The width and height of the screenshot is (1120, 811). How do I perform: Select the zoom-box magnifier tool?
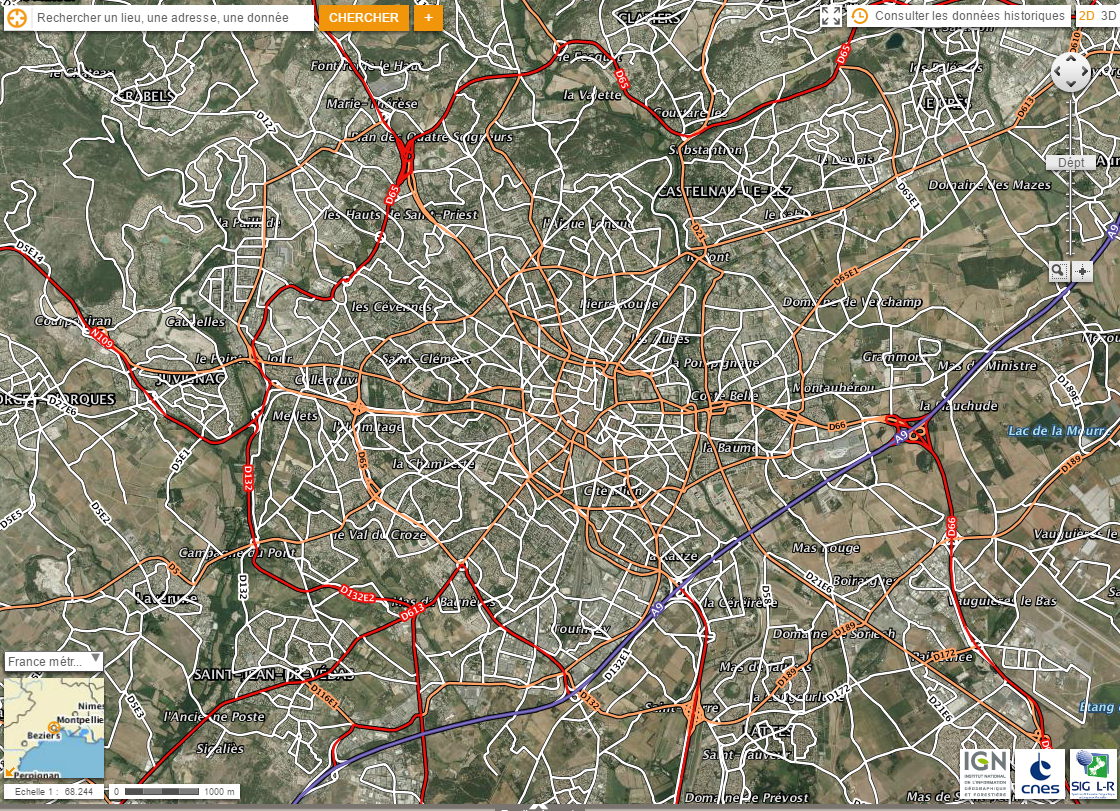point(1059,272)
